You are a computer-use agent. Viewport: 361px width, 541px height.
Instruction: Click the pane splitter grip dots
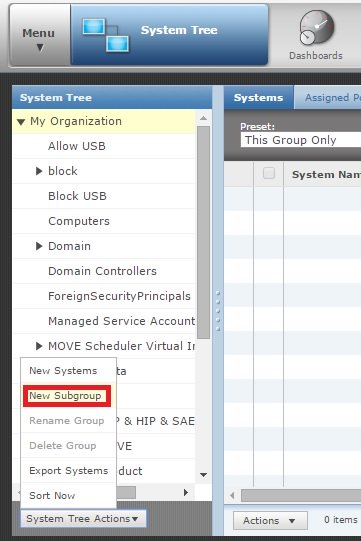pos(218,311)
